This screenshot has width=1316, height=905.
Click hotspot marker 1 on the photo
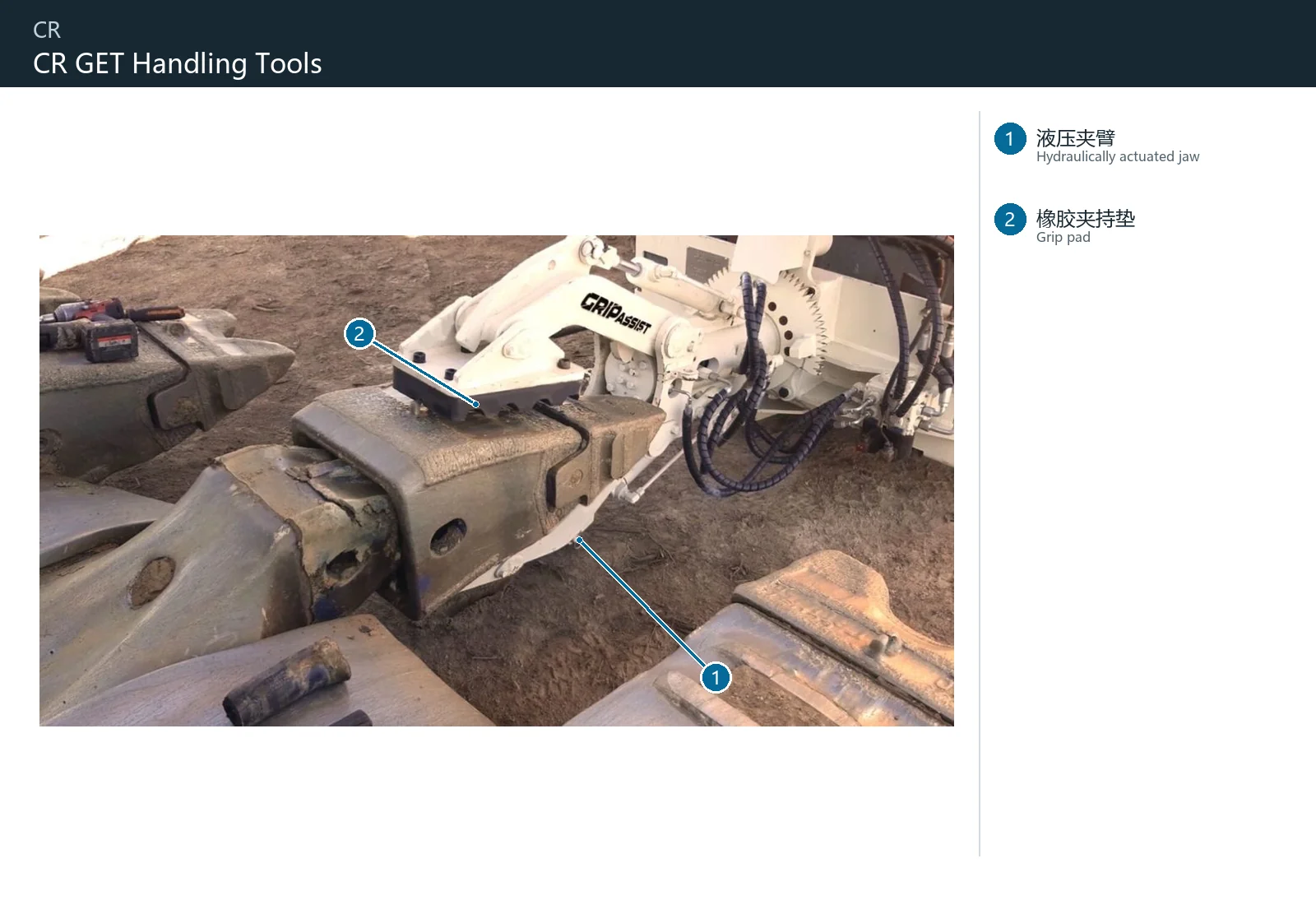(x=716, y=677)
